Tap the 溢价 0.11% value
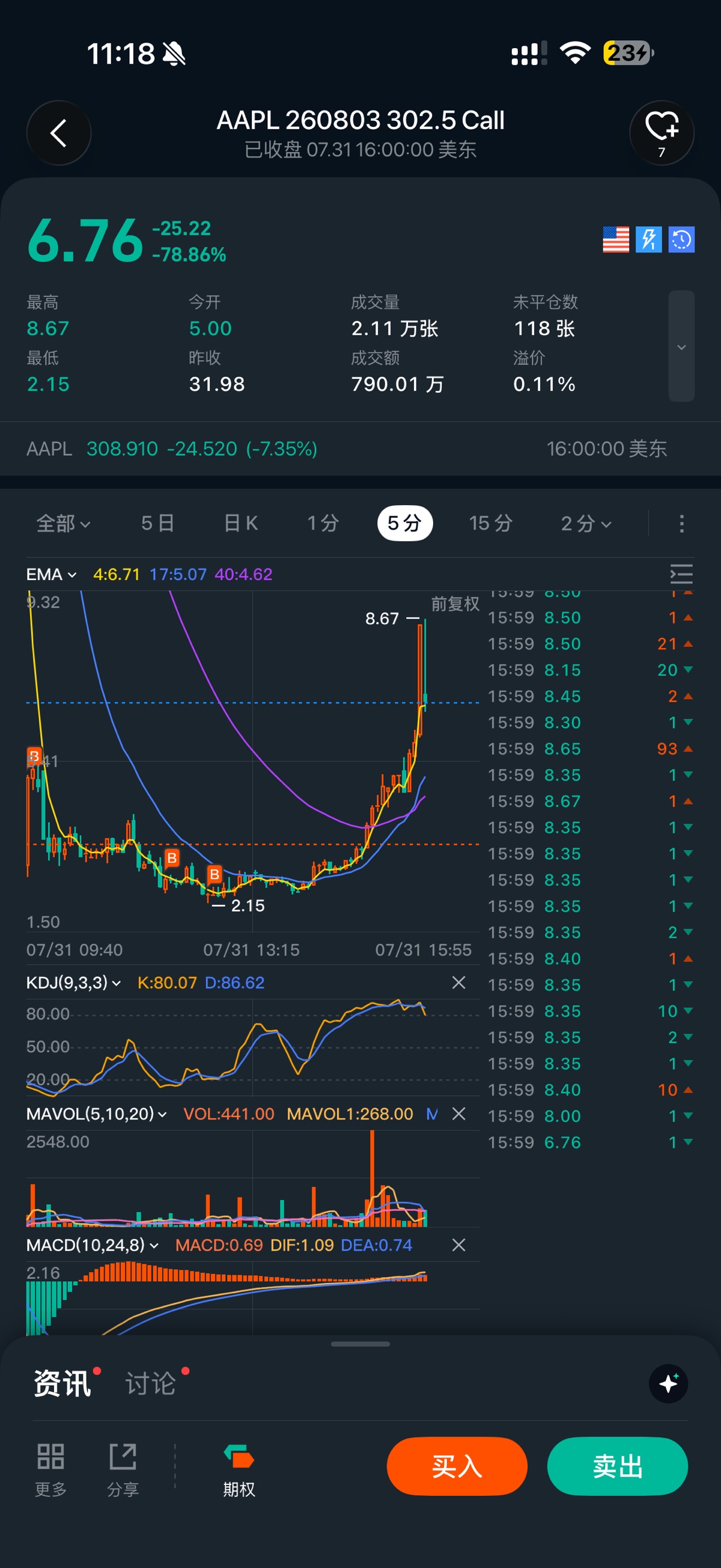The height and width of the screenshot is (1568, 721). click(544, 384)
